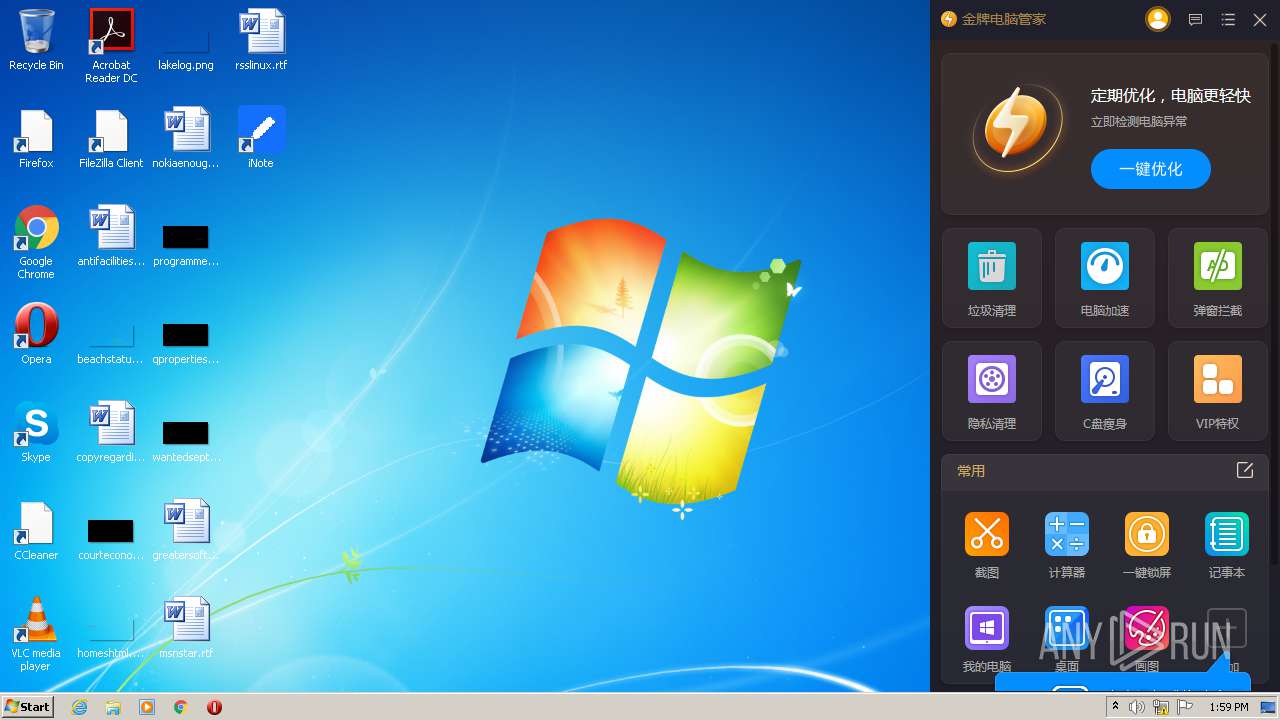This screenshot has width=1280, height=720.
Task: Launch Internet Explorer from the taskbar
Action: pyautogui.click(x=79, y=707)
